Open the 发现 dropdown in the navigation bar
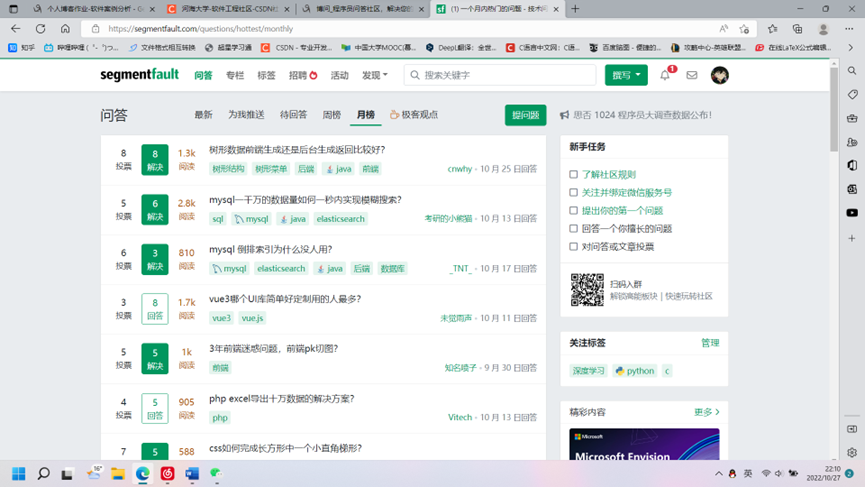865x487 pixels. [x=374, y=75]
